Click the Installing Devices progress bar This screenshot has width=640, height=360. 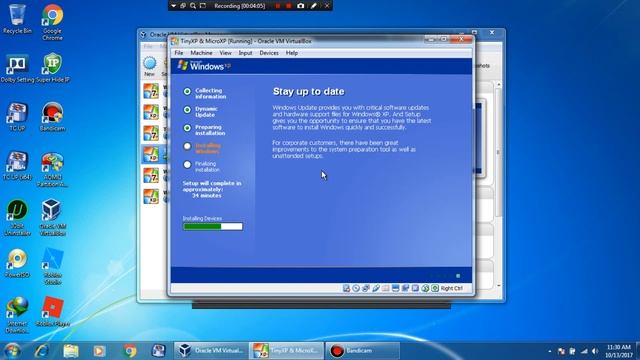(213, 227)
